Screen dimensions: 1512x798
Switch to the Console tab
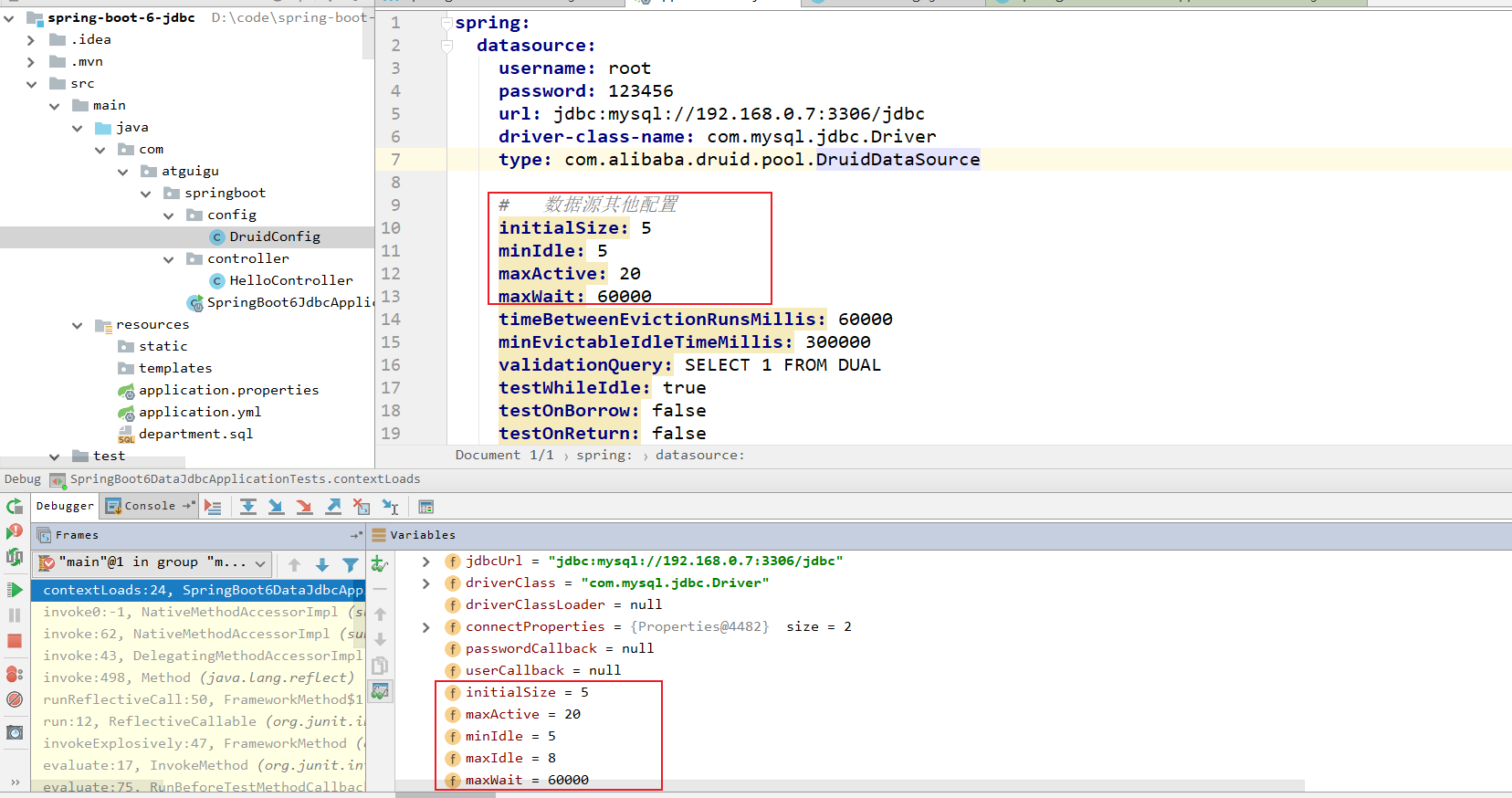150,506
